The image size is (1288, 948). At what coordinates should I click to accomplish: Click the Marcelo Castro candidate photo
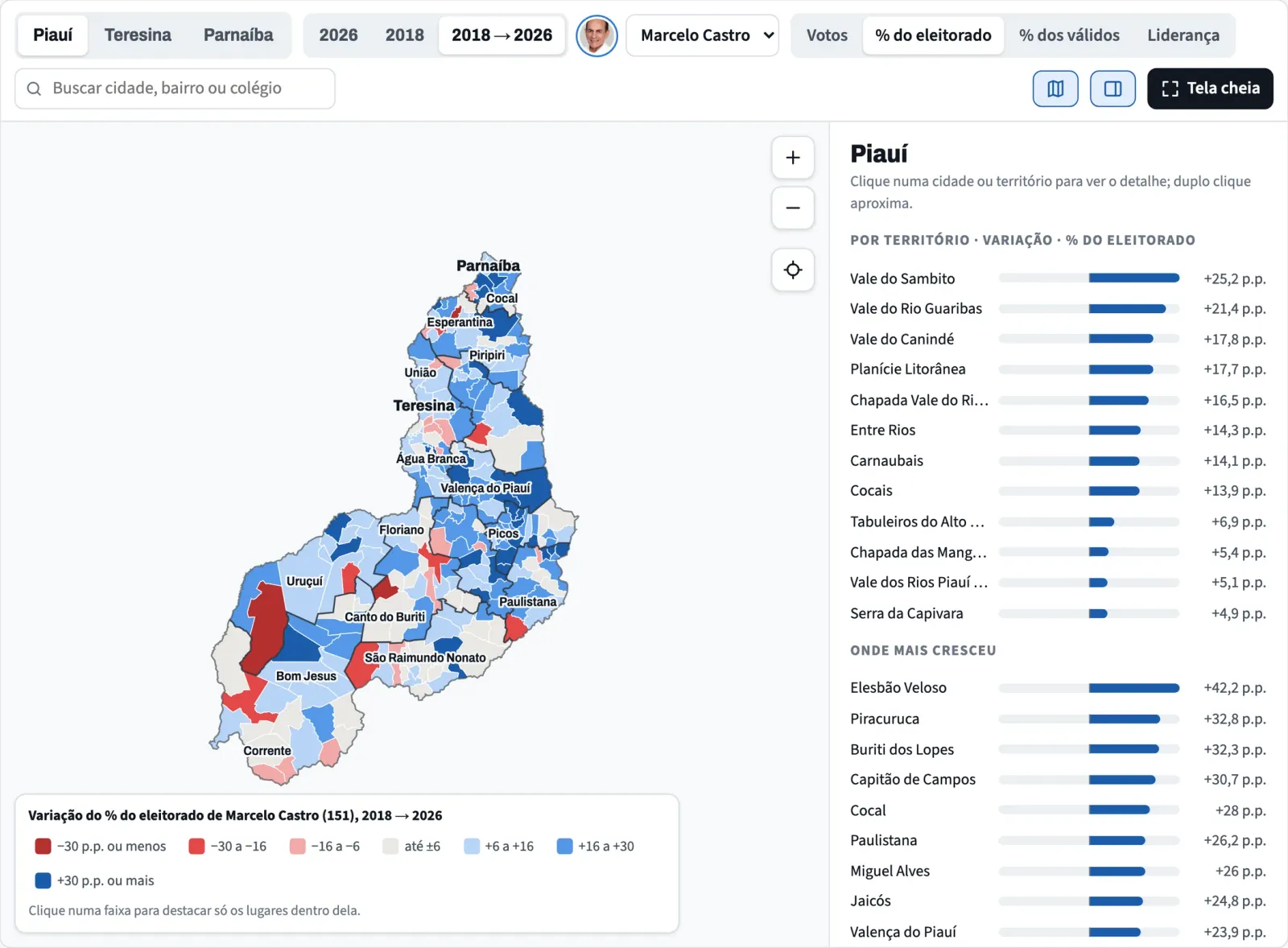(597, 35)
